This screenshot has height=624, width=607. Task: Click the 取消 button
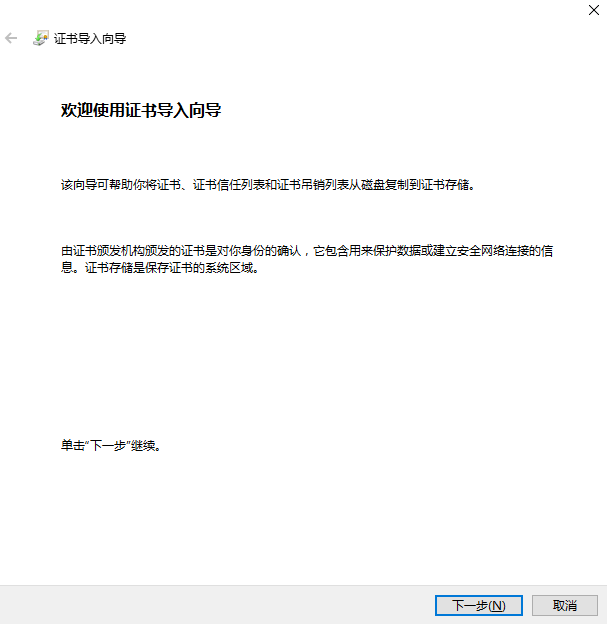point(564,605)
